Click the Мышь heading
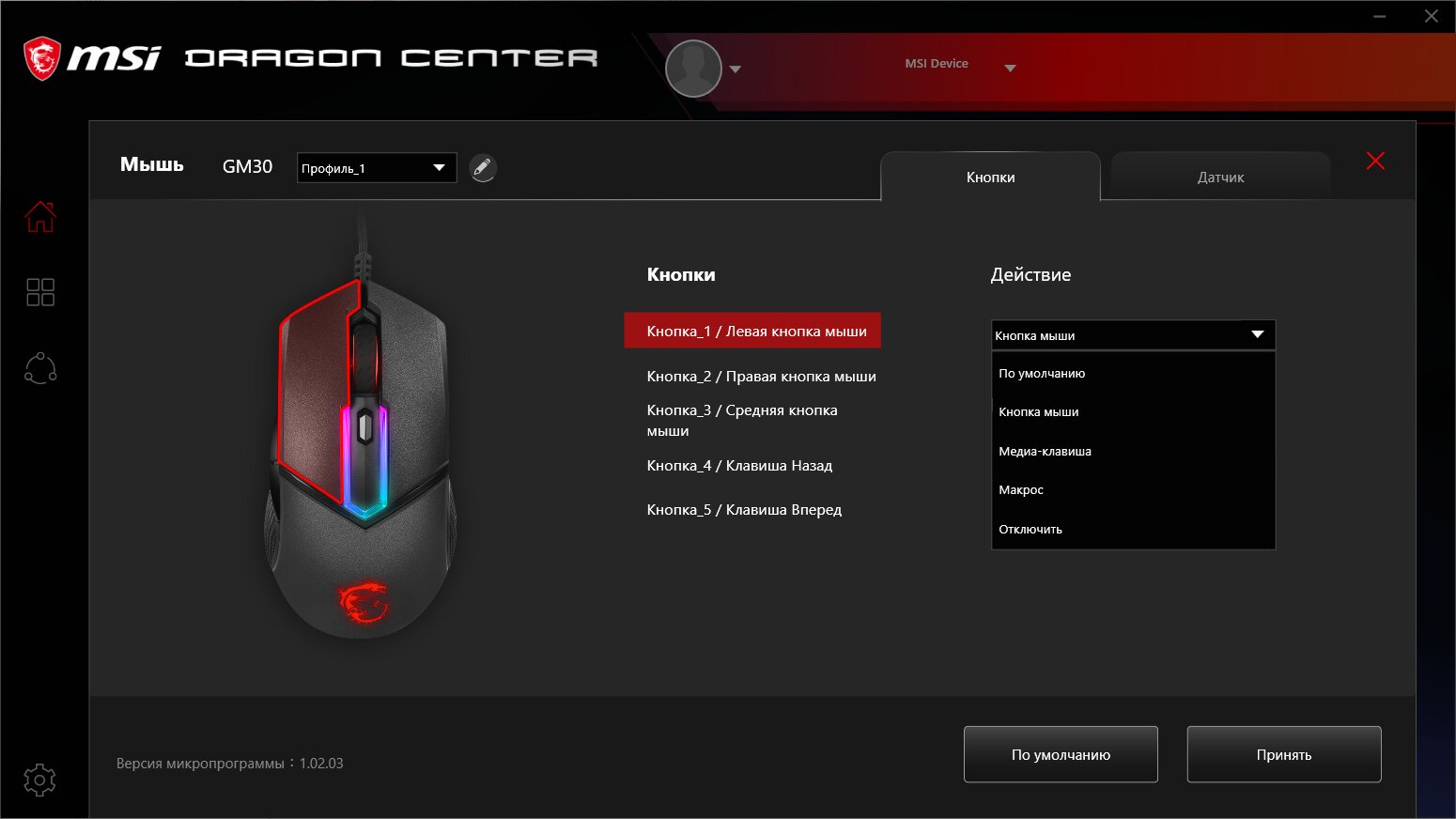The height and width of the screenshot is (819, 1456). point(152,164)
